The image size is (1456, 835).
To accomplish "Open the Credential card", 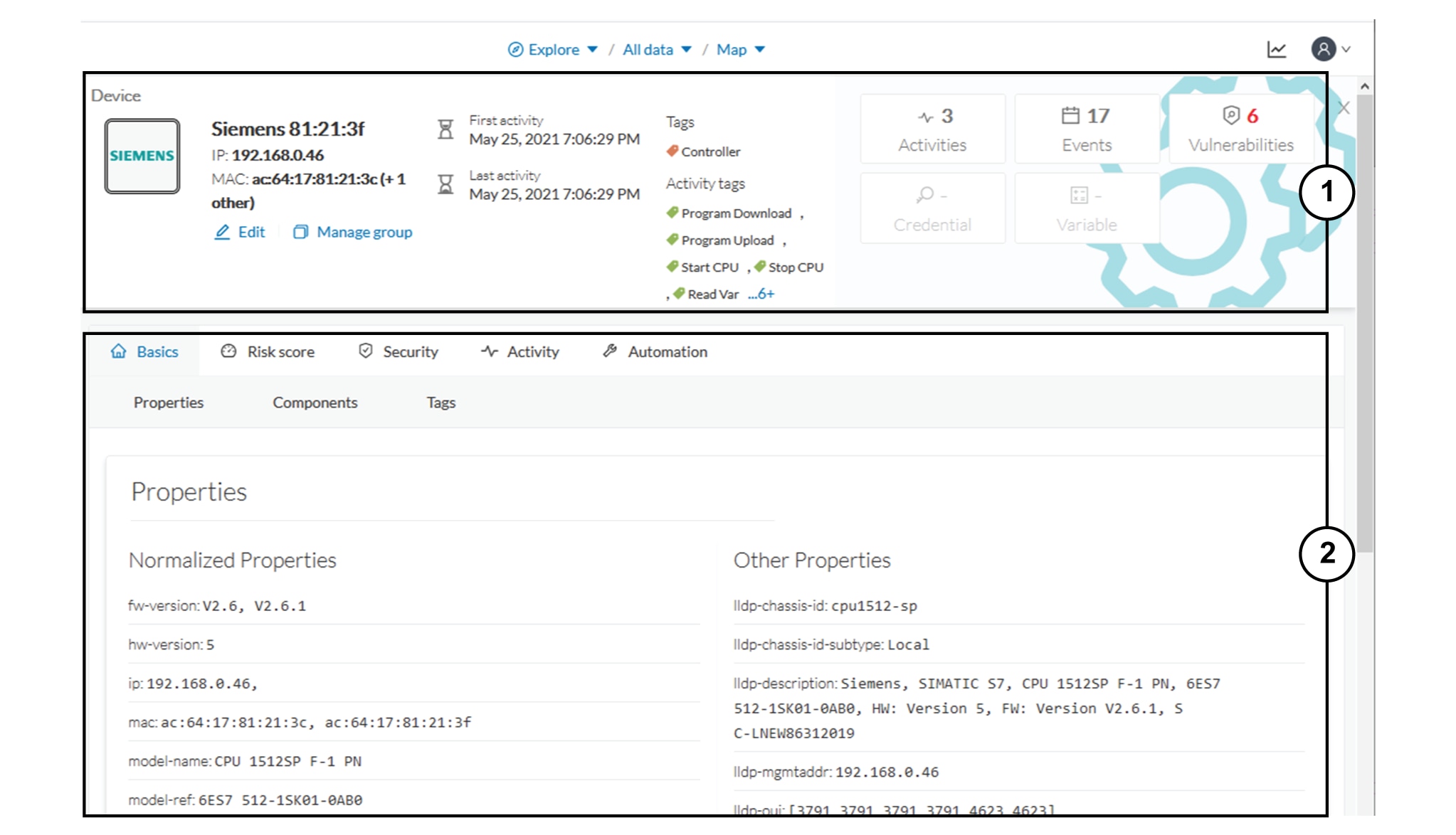I will (x=933, y=208).
